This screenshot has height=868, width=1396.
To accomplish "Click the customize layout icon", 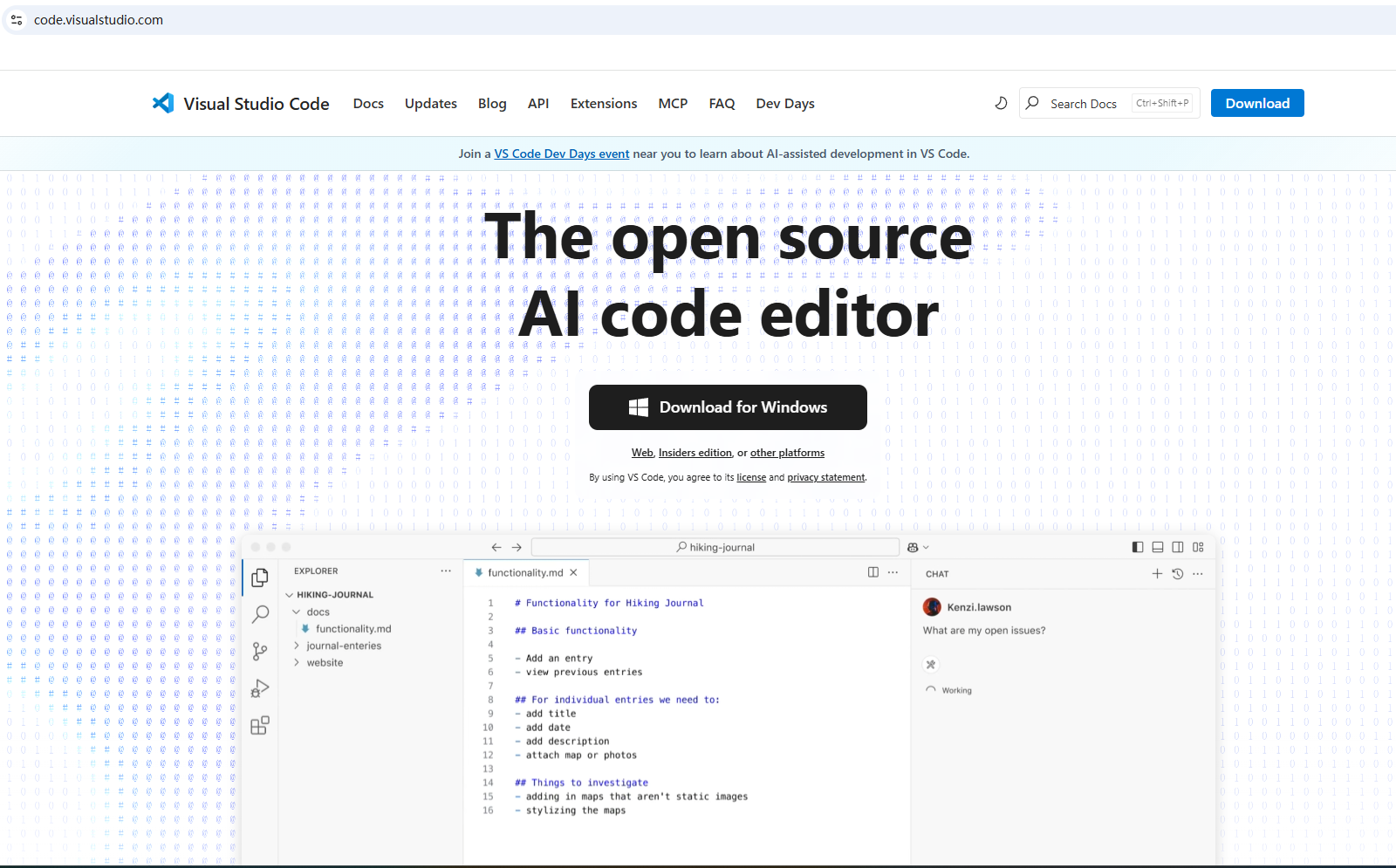I will click(1198, 547).
